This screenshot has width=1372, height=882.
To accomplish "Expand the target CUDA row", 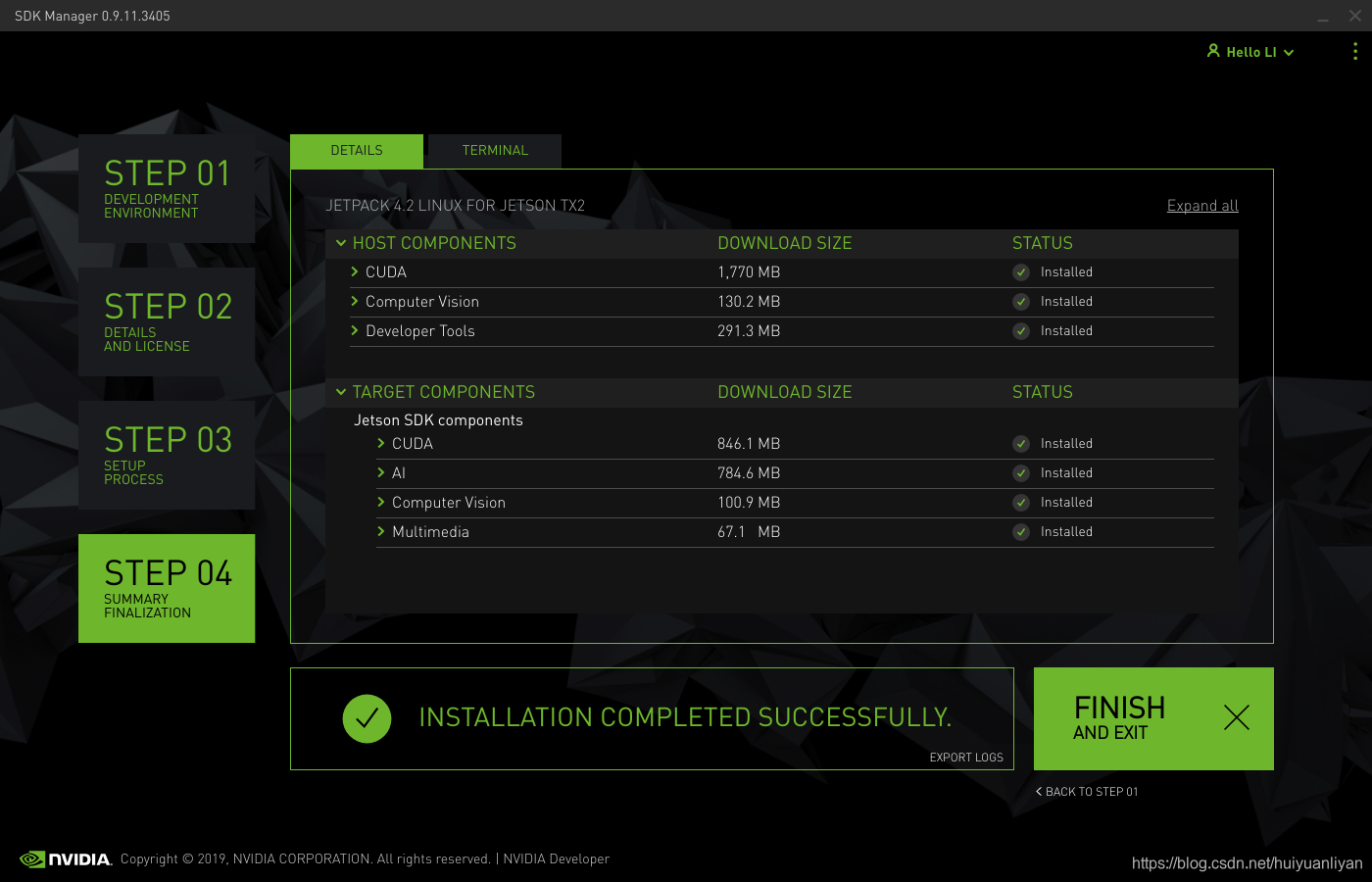I will click(x=381, y=443).
